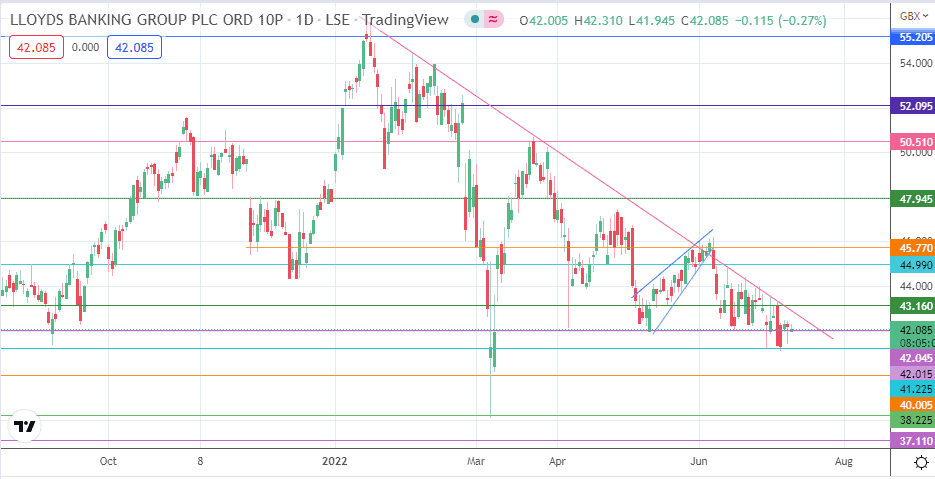Click the 2022 label on time axis

point(335,461)
